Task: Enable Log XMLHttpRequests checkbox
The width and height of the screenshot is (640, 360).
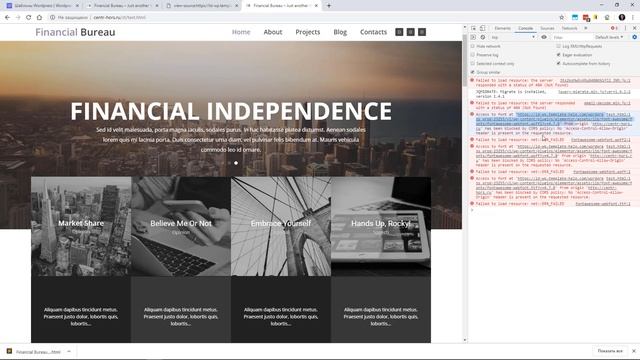Action: coord(558,46)
